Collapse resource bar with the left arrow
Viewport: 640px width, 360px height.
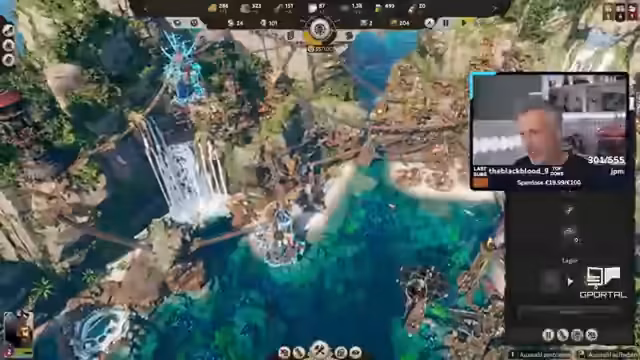(x=144, y=9)
